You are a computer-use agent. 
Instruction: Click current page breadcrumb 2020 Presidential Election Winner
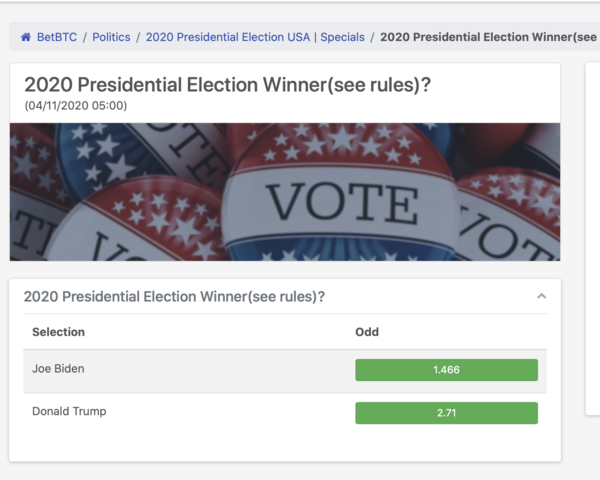489,37
